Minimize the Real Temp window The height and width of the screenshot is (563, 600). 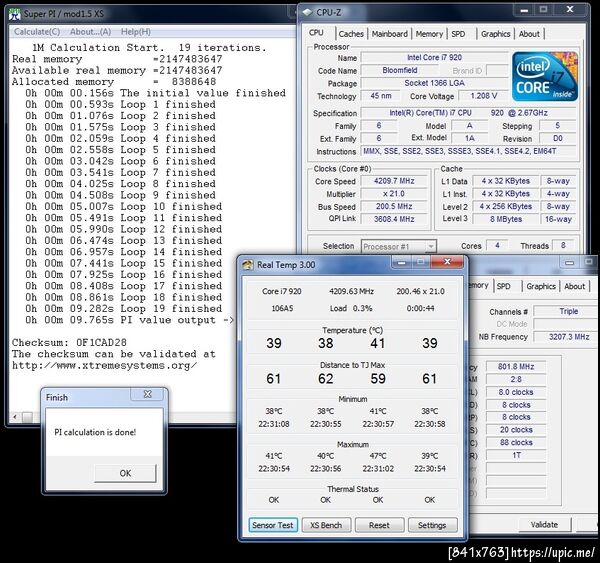402,262
